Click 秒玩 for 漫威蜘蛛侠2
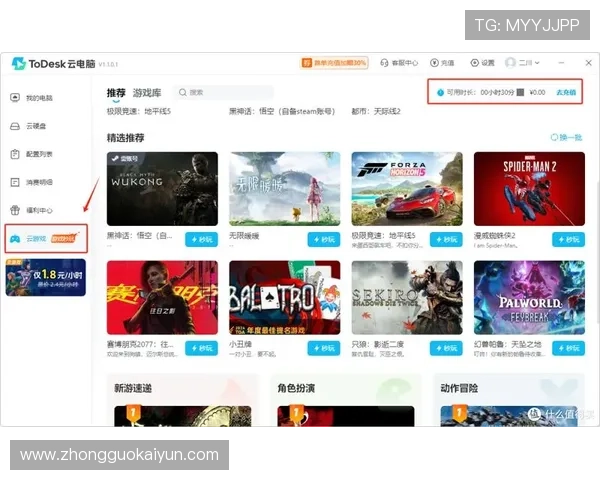 pos(569,240)
